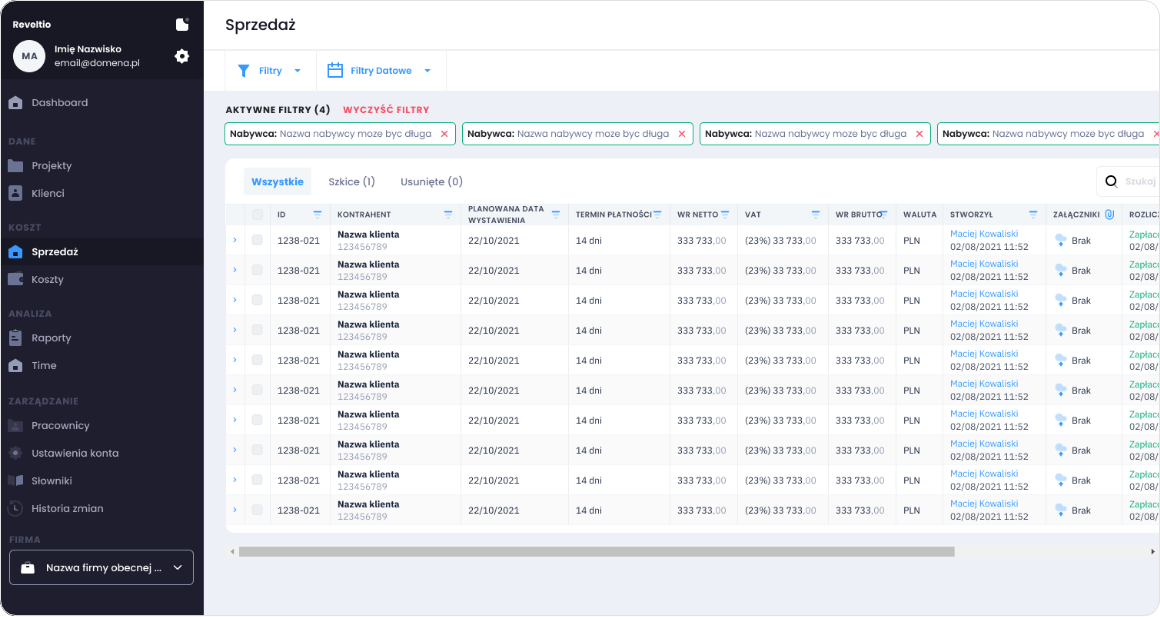The height and width of the screenshot is (617, 1160).
Task: Click Wyczyść Filtry to clear filters
Action: click(x=386, y=109)
